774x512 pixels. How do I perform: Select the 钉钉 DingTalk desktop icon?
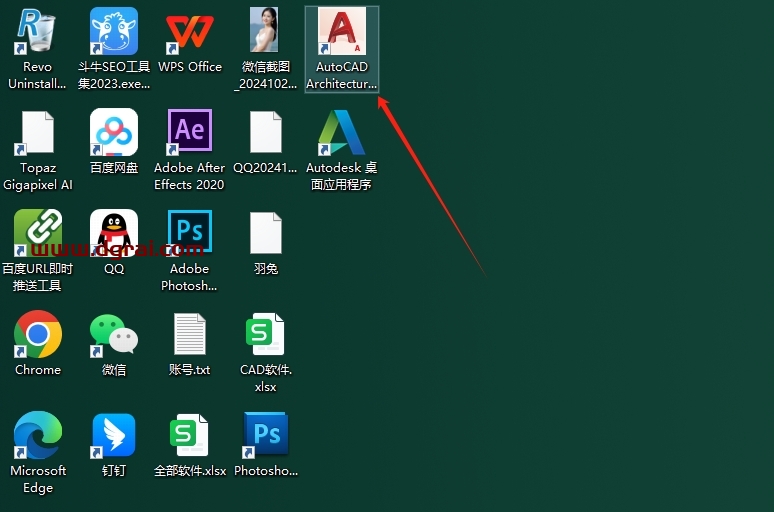(x=114, y=435)
